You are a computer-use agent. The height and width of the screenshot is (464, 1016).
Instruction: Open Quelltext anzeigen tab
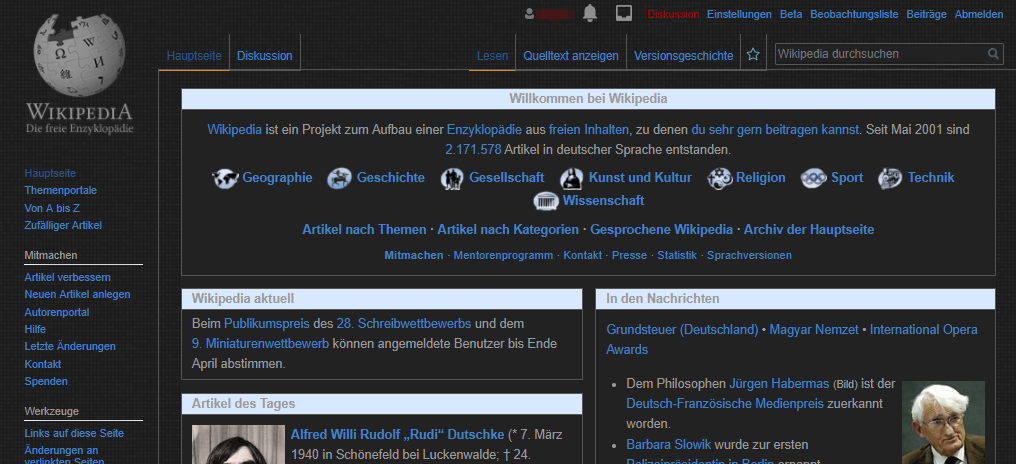coord(571,56)
